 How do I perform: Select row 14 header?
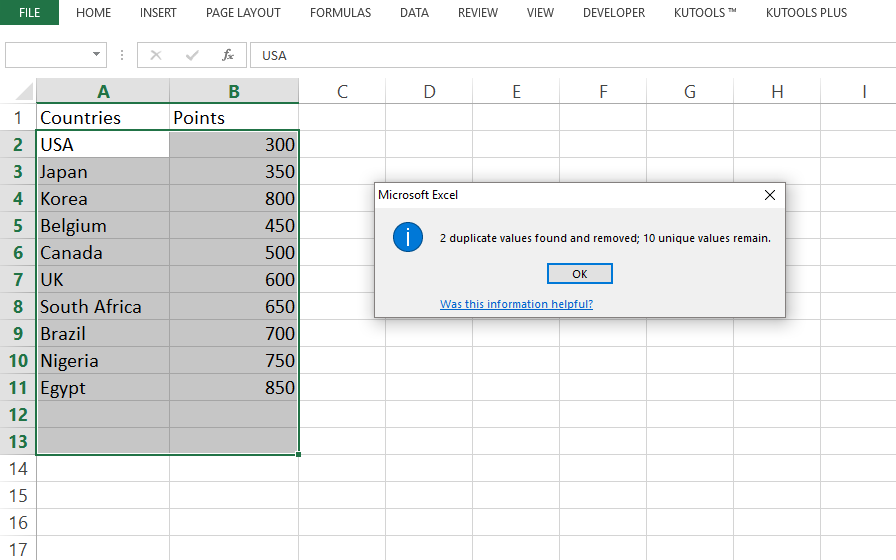click(18, 469)
